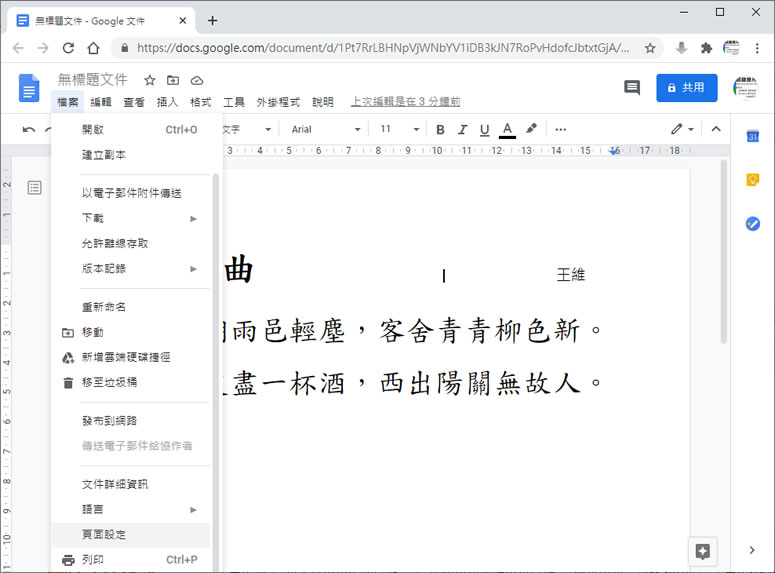Go to the browser home page
775x573 pixels.
pyautogui.click(x=93, y=48)
